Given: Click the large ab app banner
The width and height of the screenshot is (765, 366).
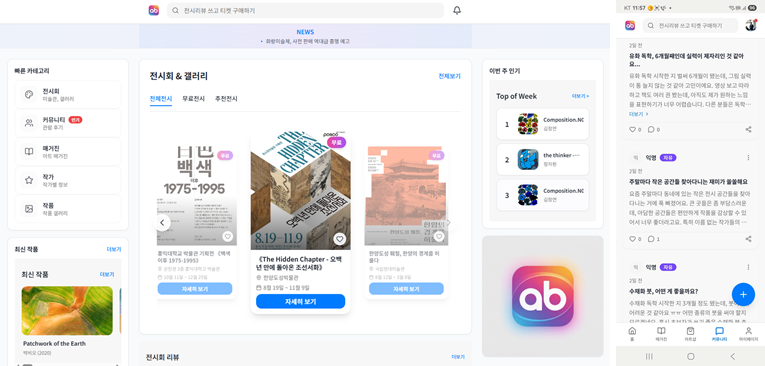Looking at the screenshot, I should [543, 296].
